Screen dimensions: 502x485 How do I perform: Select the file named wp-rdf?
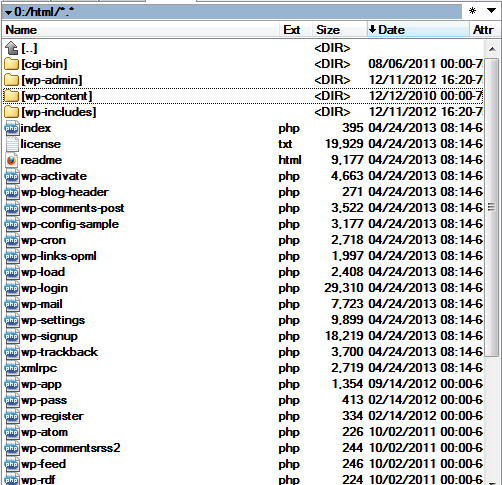tap(38, 480)
